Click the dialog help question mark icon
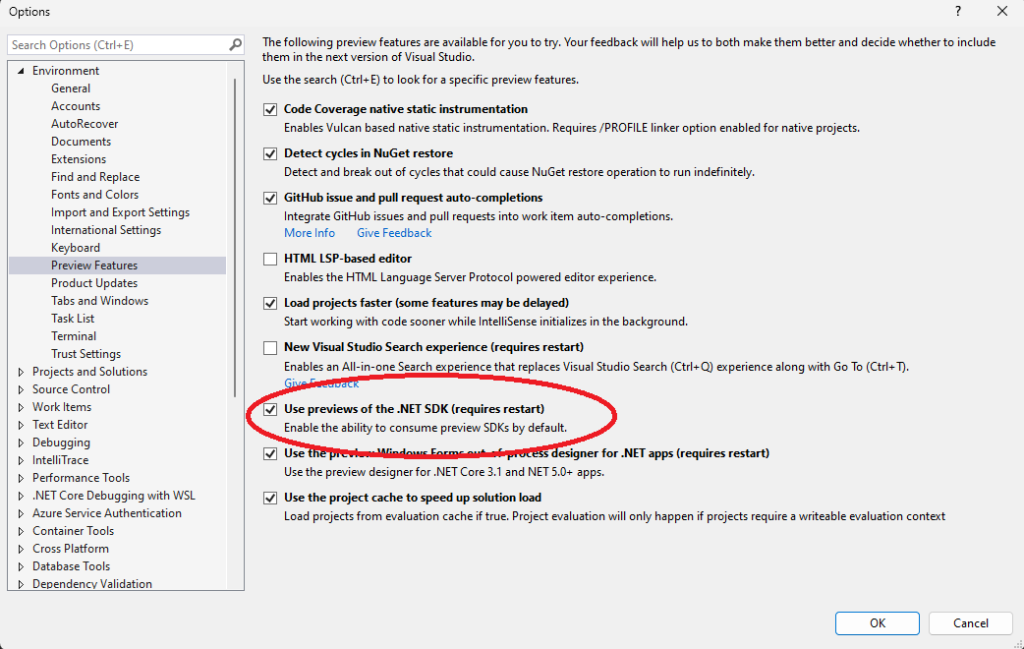 [x=957, y=11]
